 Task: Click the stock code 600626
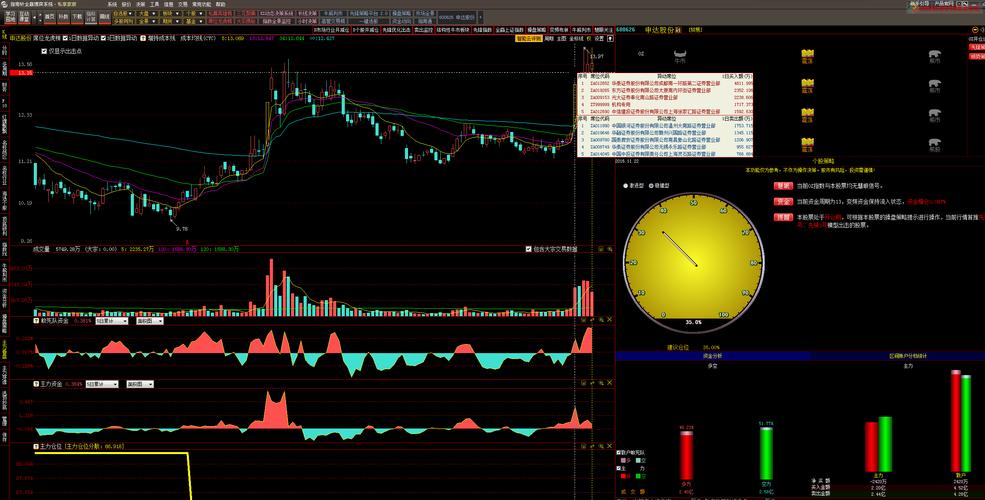tap(626, 30)
